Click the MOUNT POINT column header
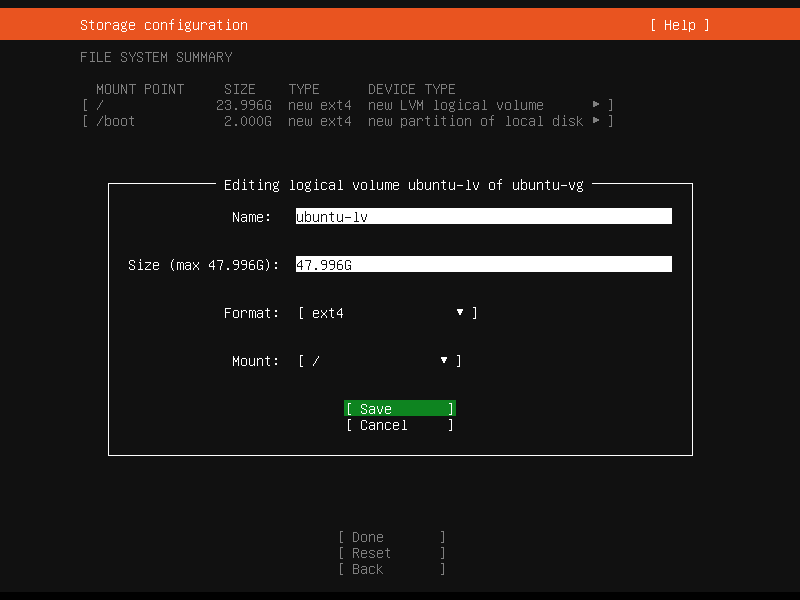This screenshot has width=800, height=600. [x=140, y=89]
